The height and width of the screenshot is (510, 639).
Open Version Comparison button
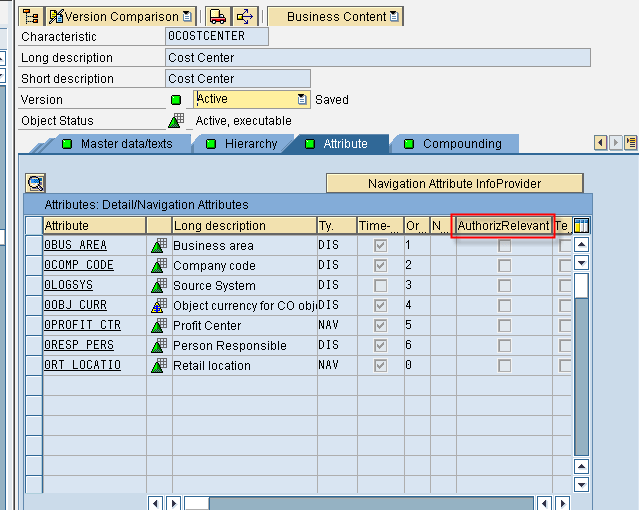[120, 17]
